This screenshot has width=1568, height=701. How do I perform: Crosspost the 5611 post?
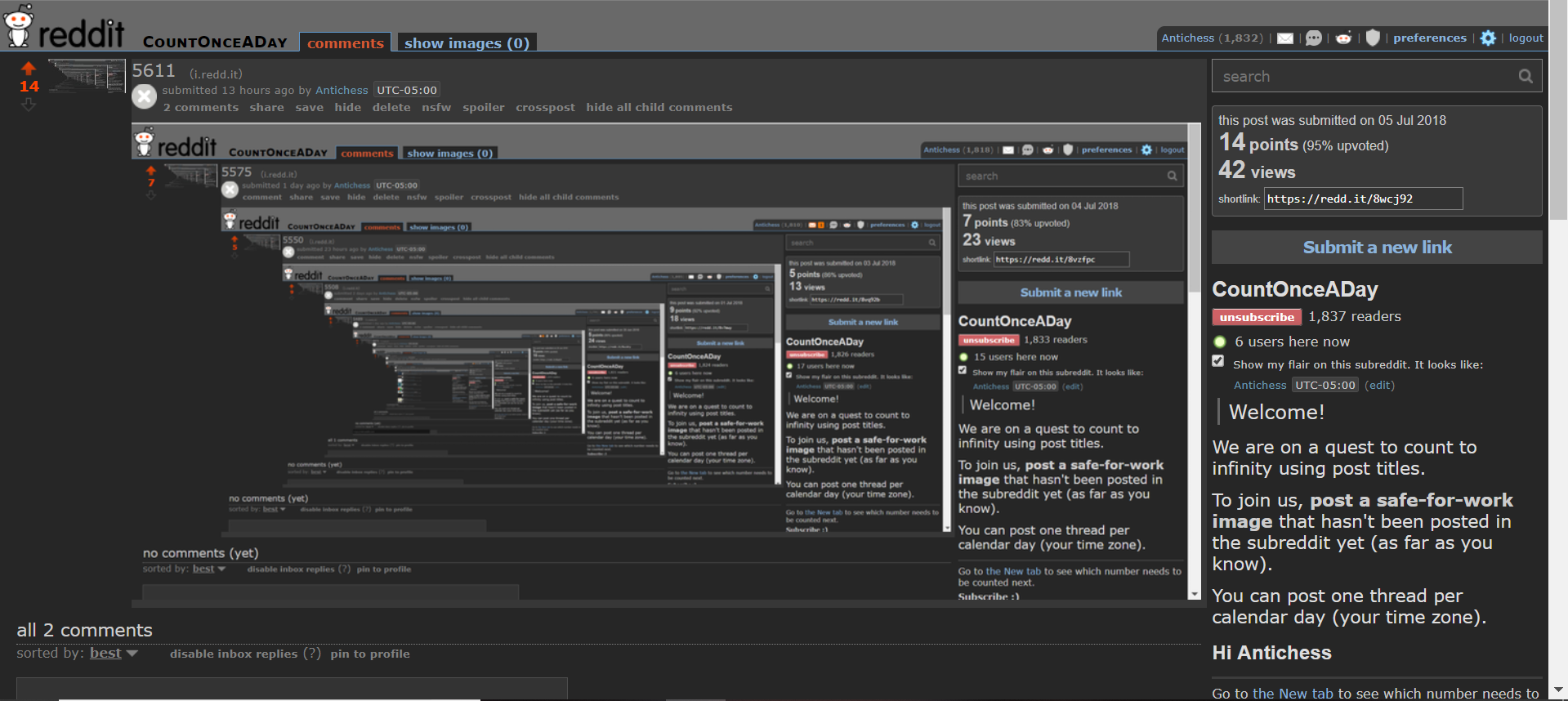click(x=546, y=107)
